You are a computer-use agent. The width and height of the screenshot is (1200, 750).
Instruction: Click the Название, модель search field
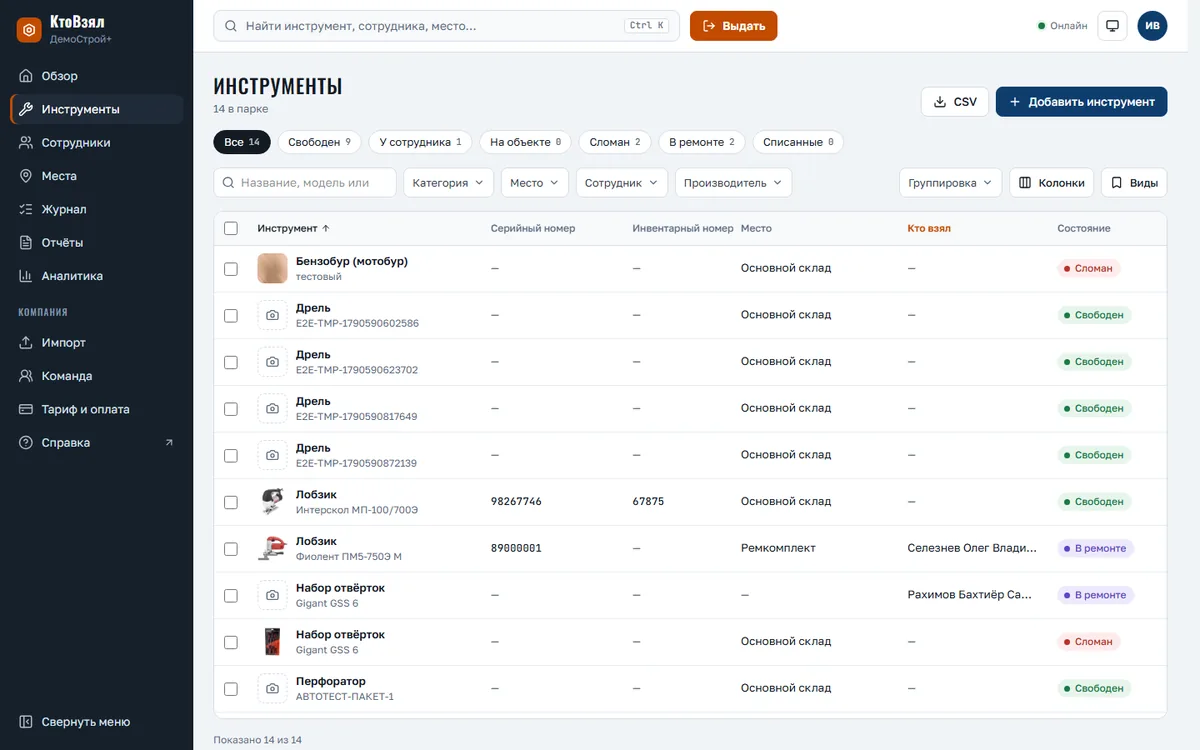pos(305,183)
